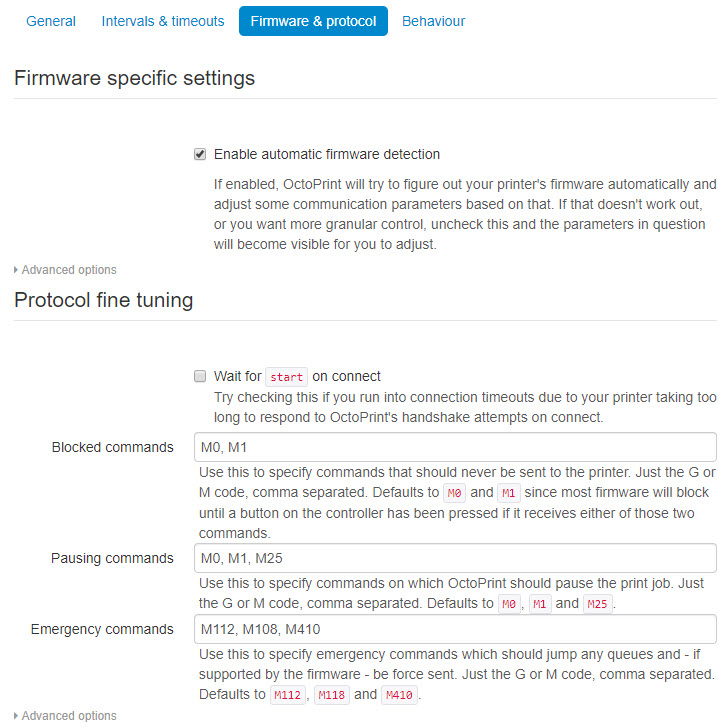719x727 pixels.
Task: Enable Wait for start on connect
Action: tap(201, 377)
